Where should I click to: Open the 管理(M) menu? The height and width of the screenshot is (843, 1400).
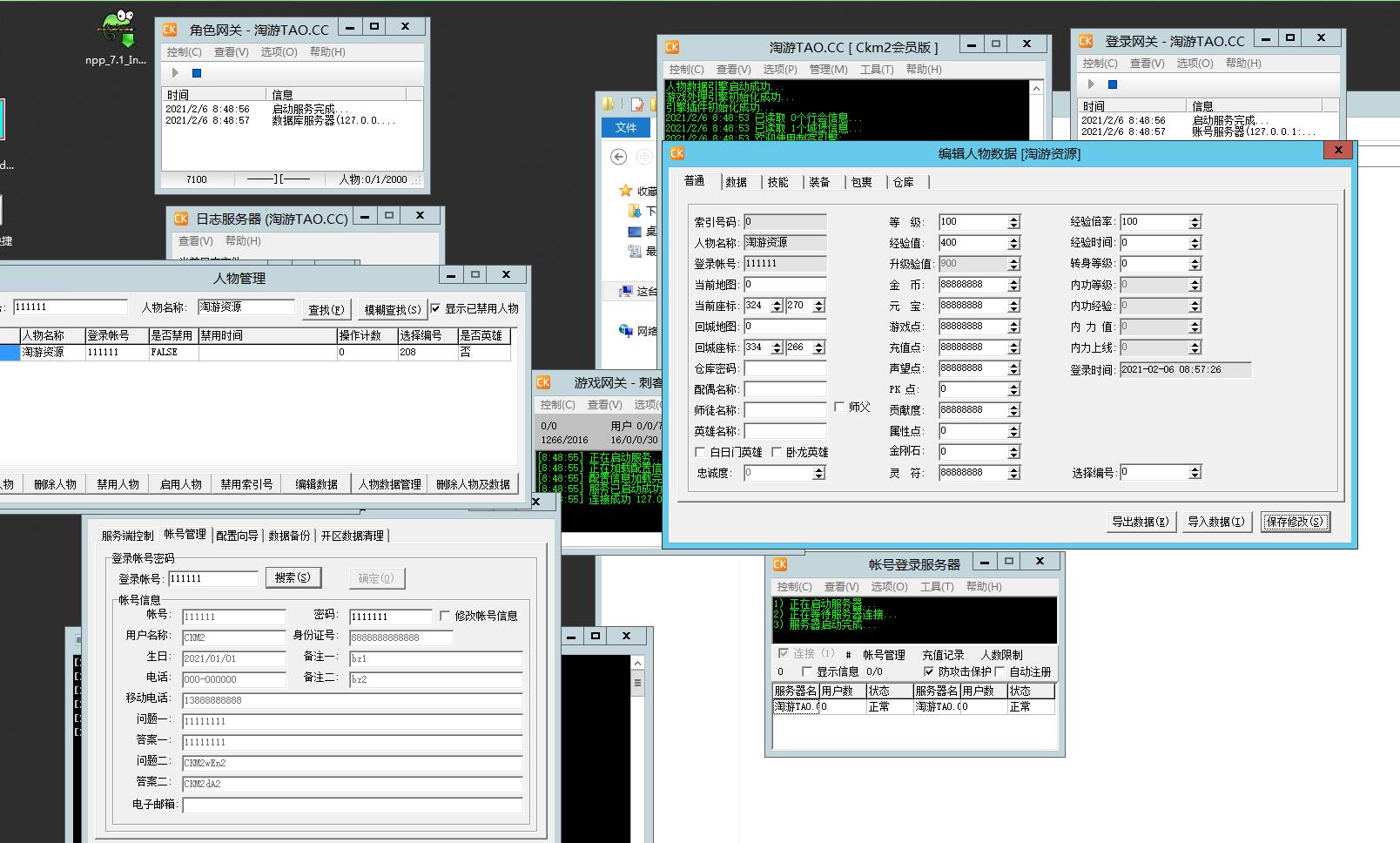[827, 70]
